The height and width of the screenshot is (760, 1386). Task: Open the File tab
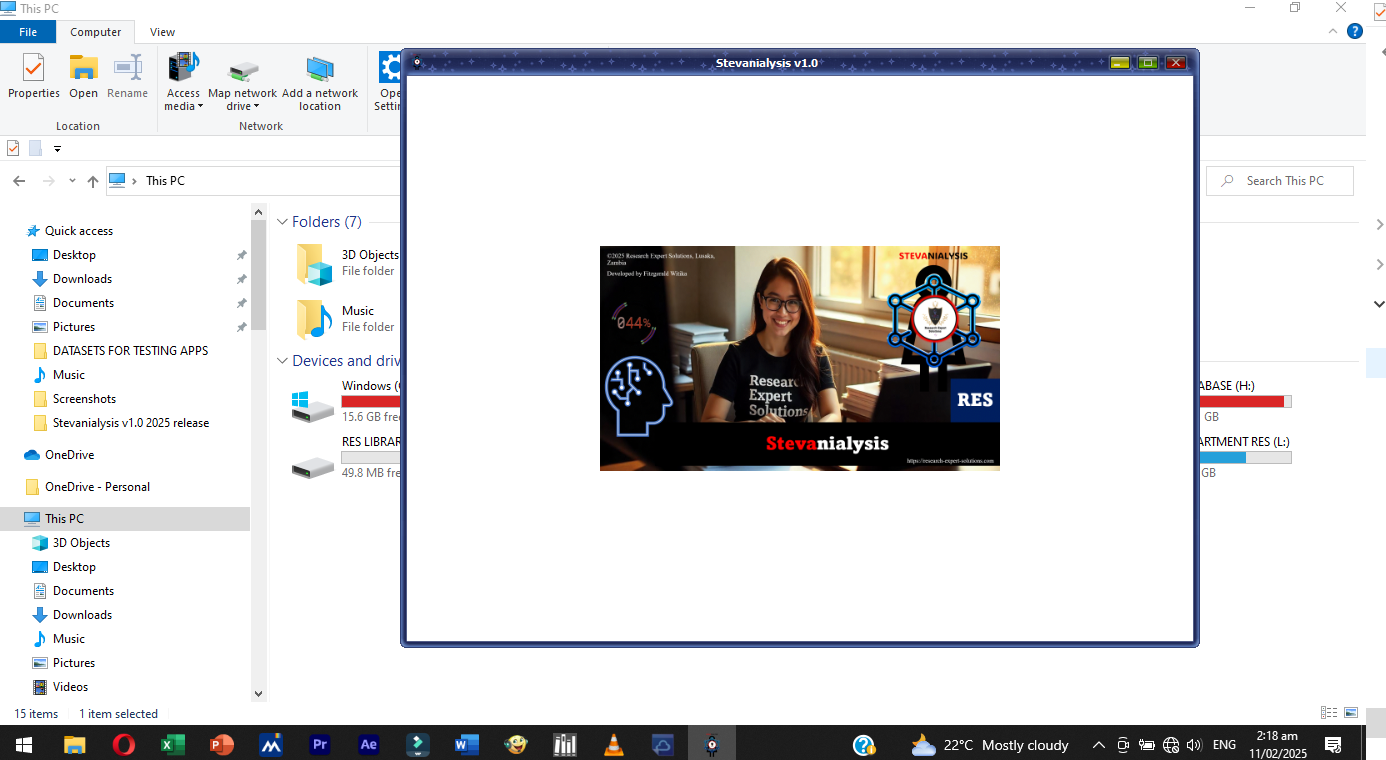pos(28,32)
